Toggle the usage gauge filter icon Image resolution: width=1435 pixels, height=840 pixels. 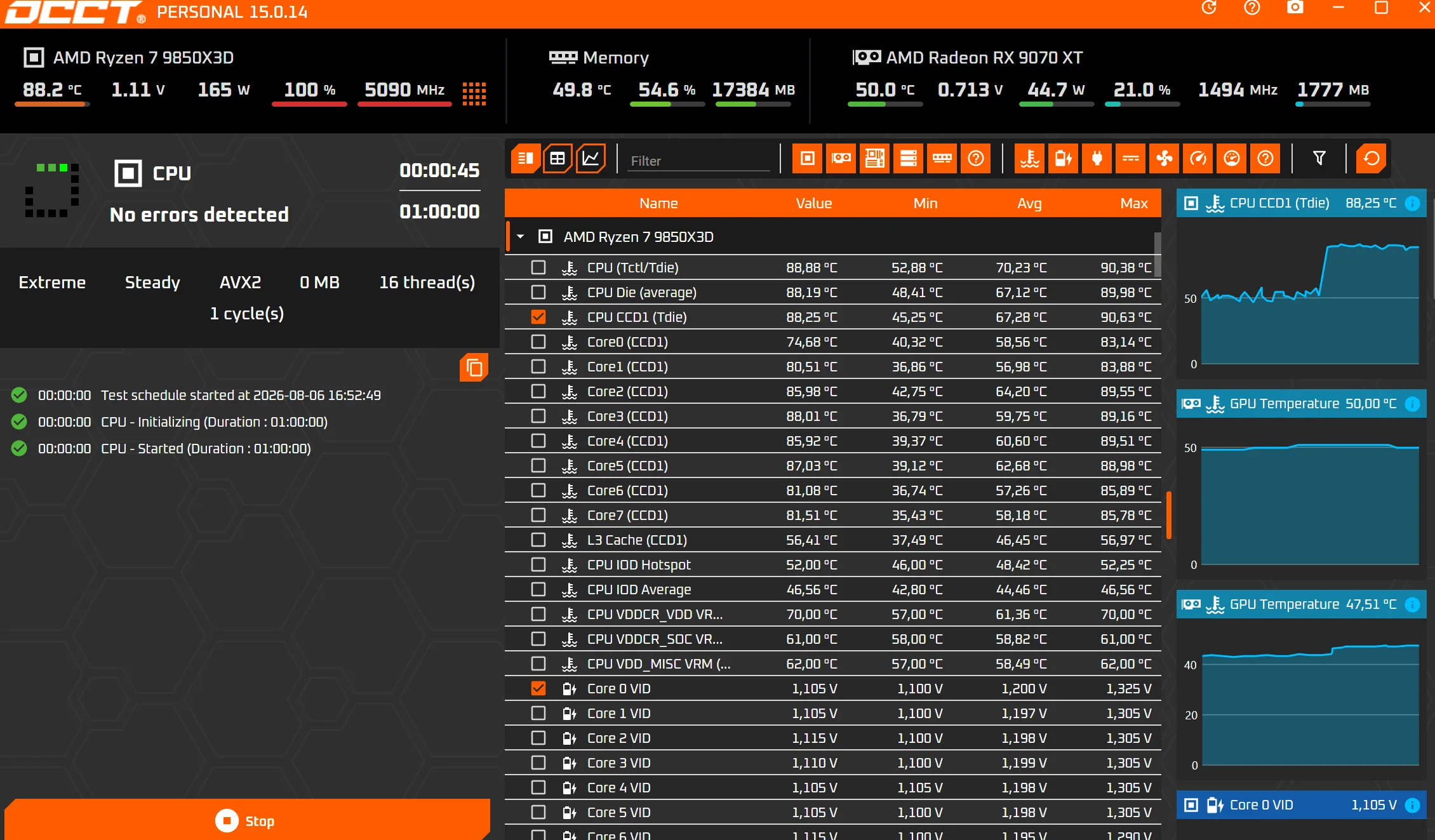click(x=1232, y=159)
